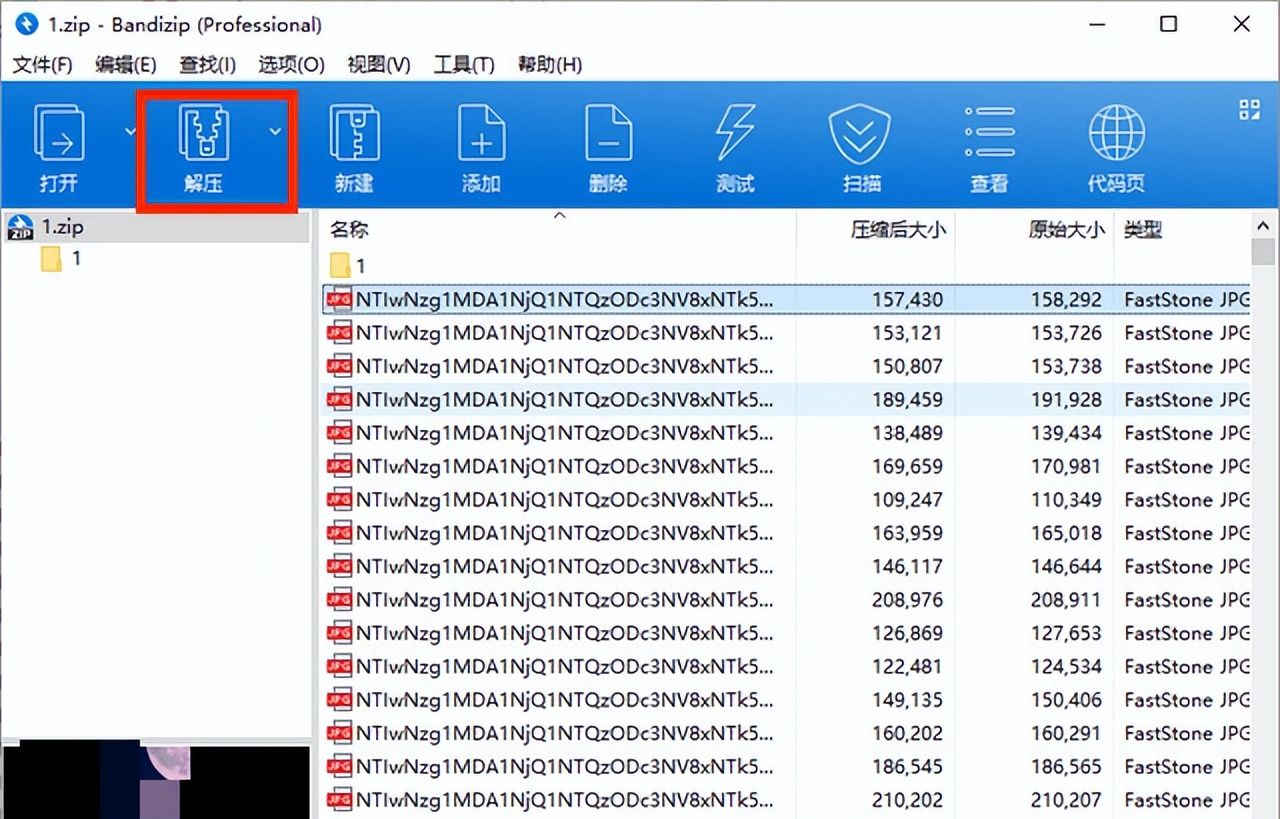
Task: Select the file with compressed size 163,959
Action: click(786, 533)
